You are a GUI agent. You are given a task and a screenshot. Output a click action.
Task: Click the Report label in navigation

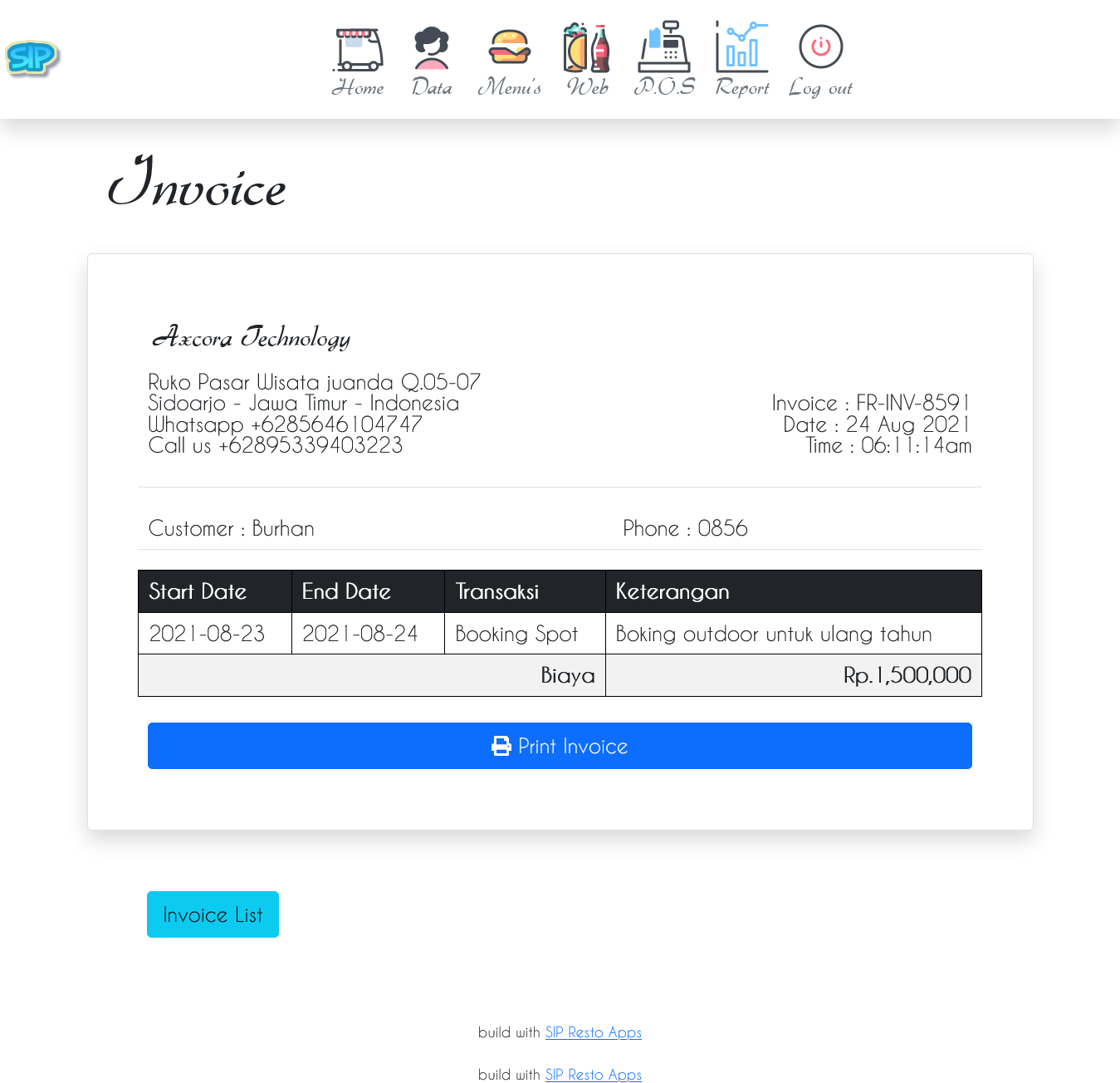742,88
